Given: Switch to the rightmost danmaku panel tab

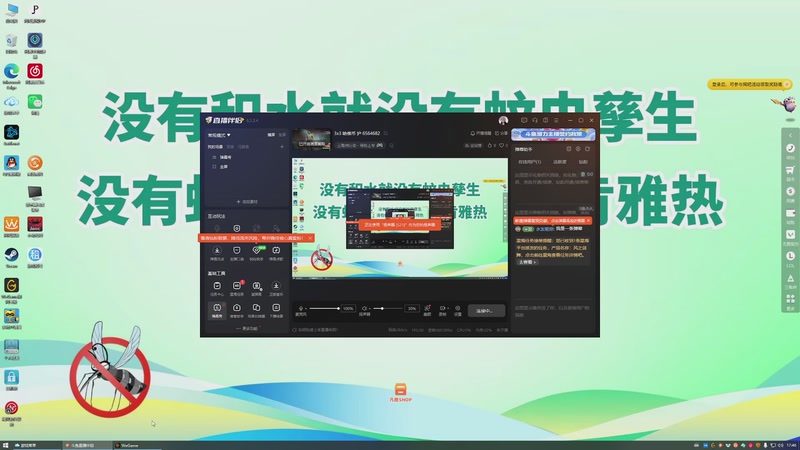Looking at the screenshot, I should coord(583,162).
